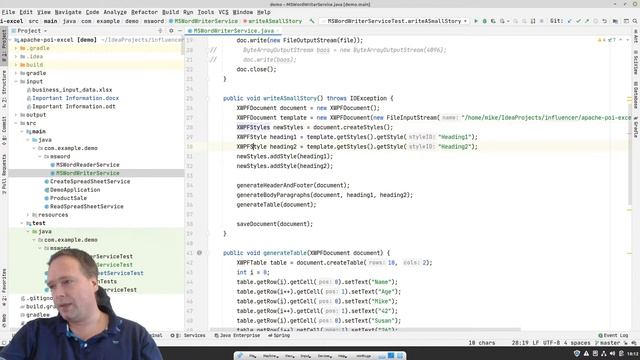This screenshot has width=640, height=360.
Task: Collapse the main folder
Action: [22, 131]
